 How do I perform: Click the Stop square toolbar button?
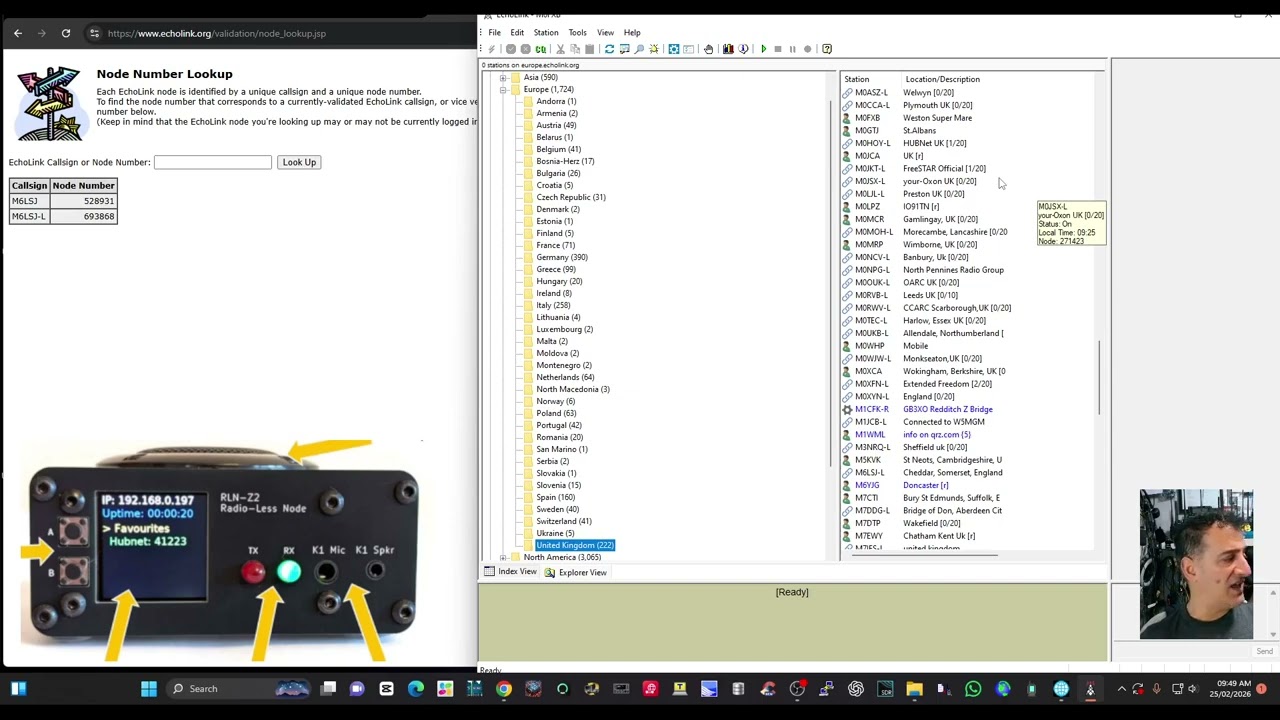[778, 49]
